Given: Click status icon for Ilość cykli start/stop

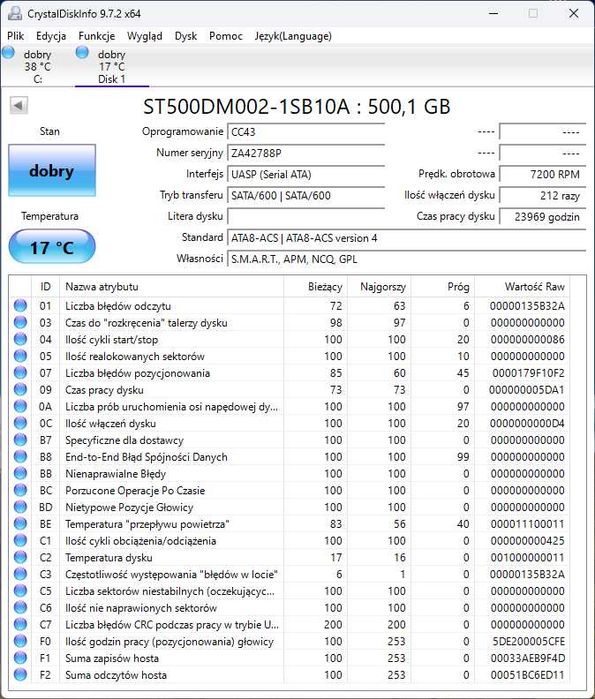Looking at the screenshot, I should (20, 339).
